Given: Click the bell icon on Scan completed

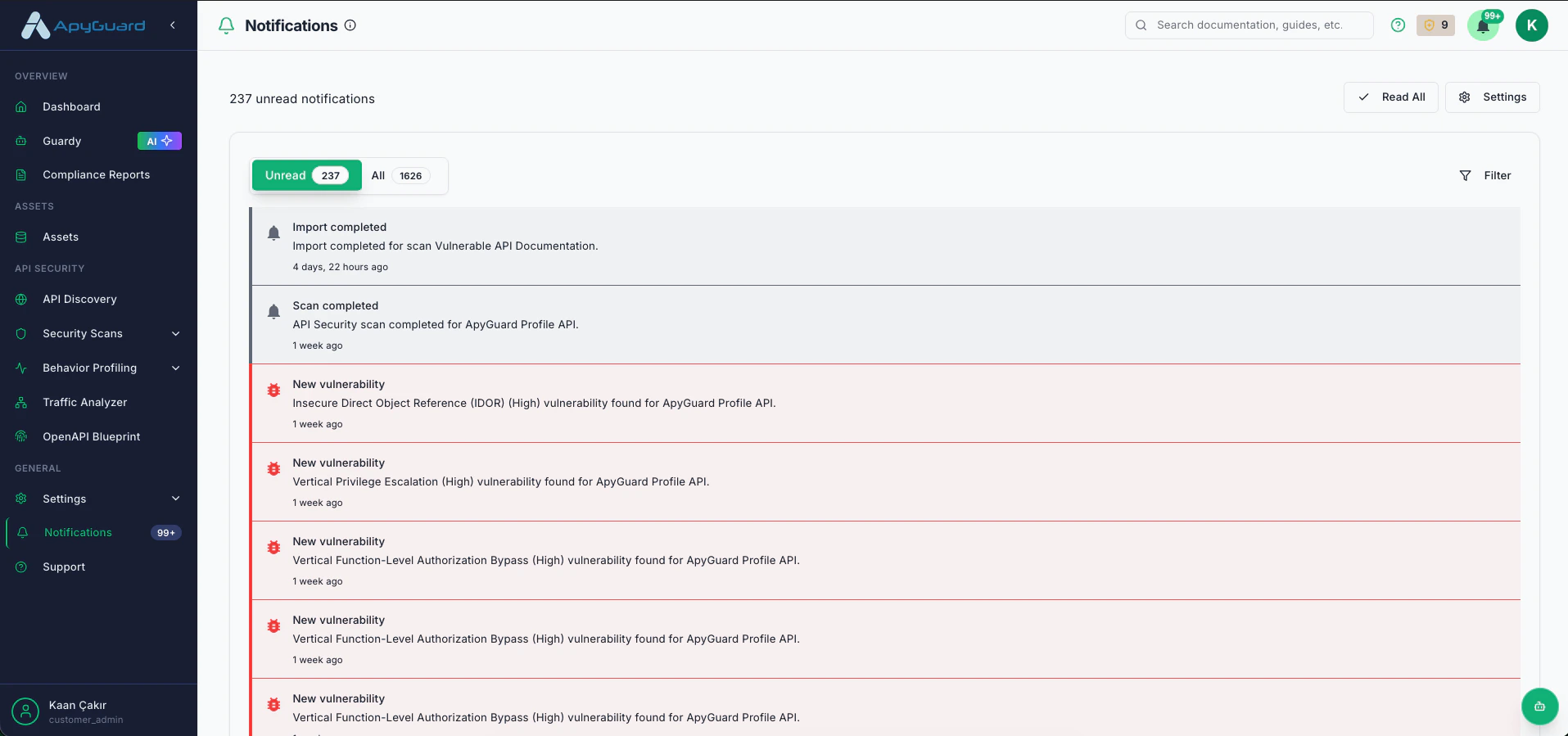Looking at the screenshot, I should (x=274, y=312).
